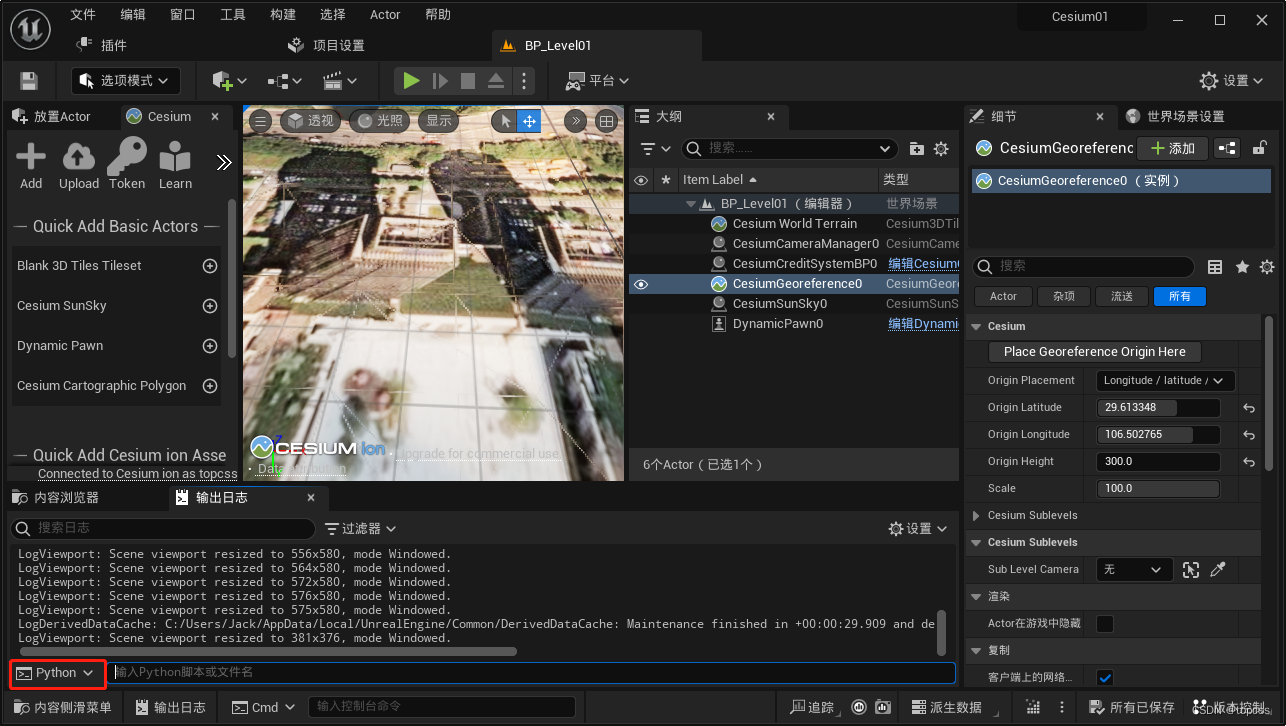Click 追踪 trace button
Image resolution: width=1286 pixels, height=726 pixels.
pyautogui.click(x=811, y=707)
